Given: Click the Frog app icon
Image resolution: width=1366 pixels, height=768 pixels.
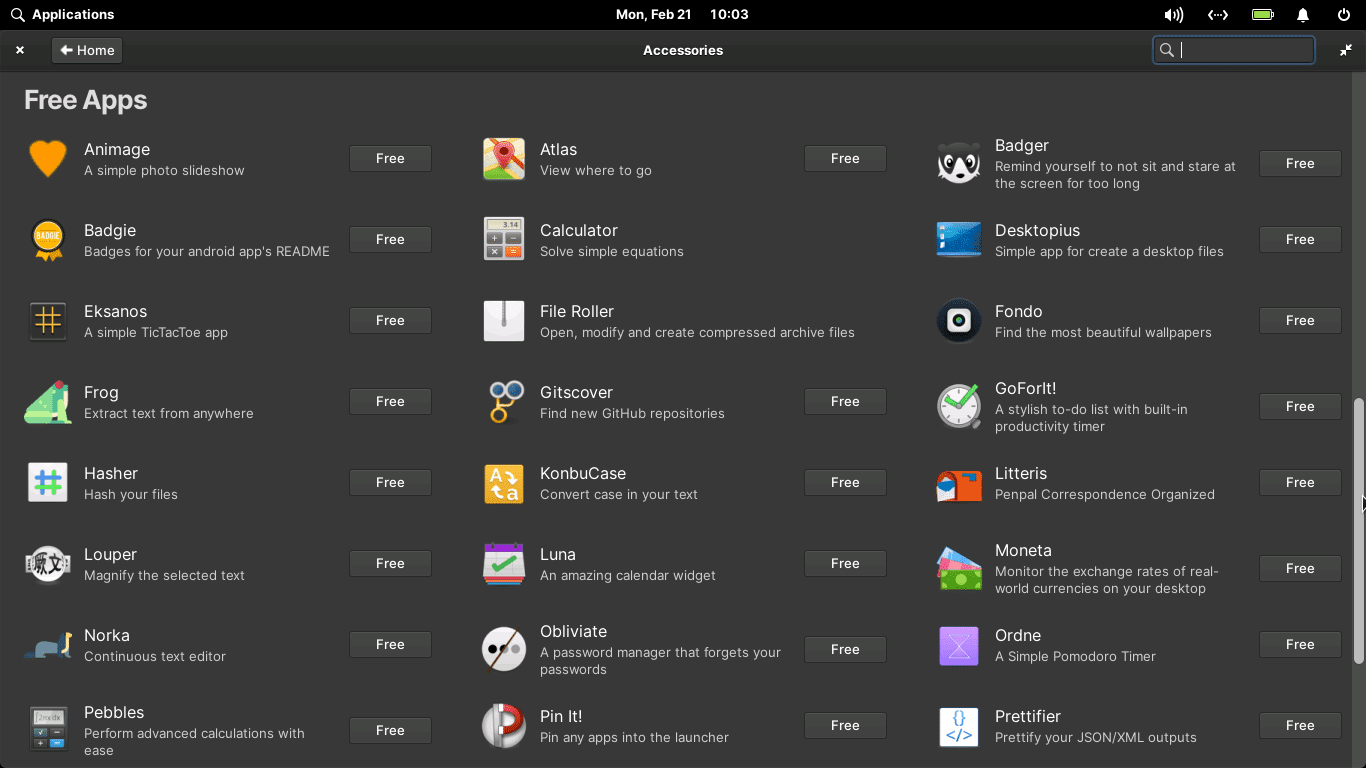Looking at the screenshot, I should 48,401.
